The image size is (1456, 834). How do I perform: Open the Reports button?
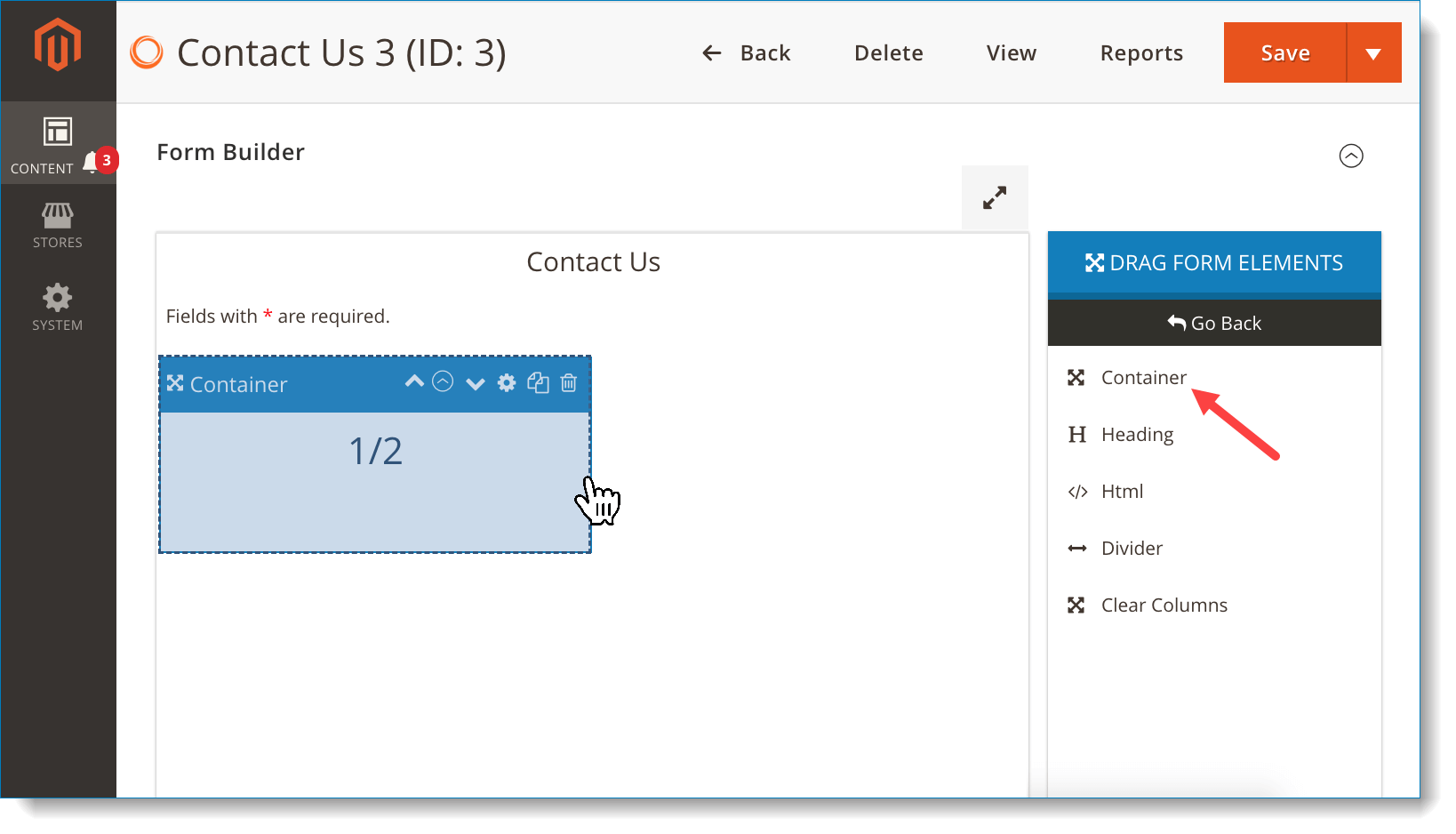[x=1141, y=53]
